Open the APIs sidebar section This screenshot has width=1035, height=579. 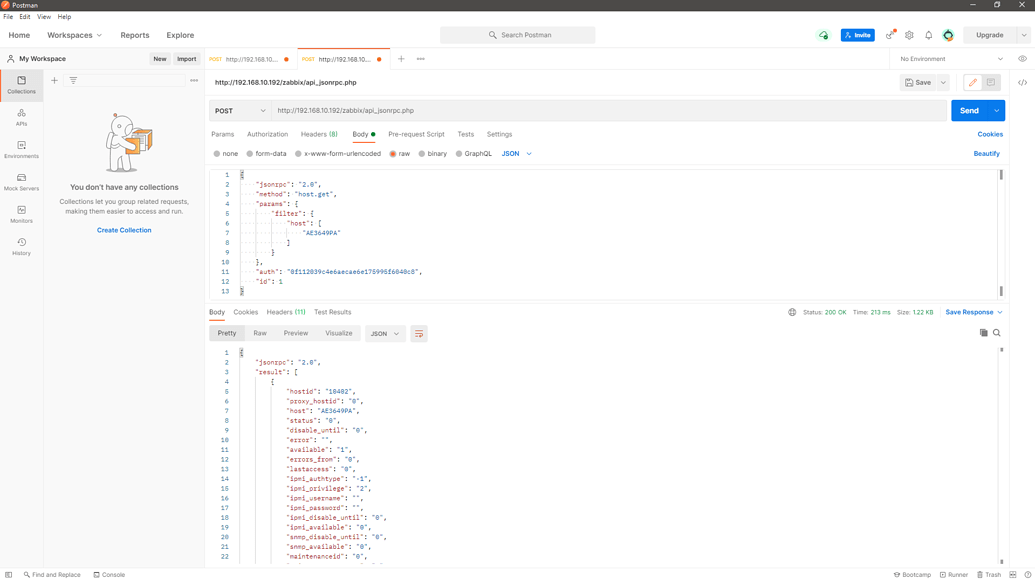click(21, 117)
